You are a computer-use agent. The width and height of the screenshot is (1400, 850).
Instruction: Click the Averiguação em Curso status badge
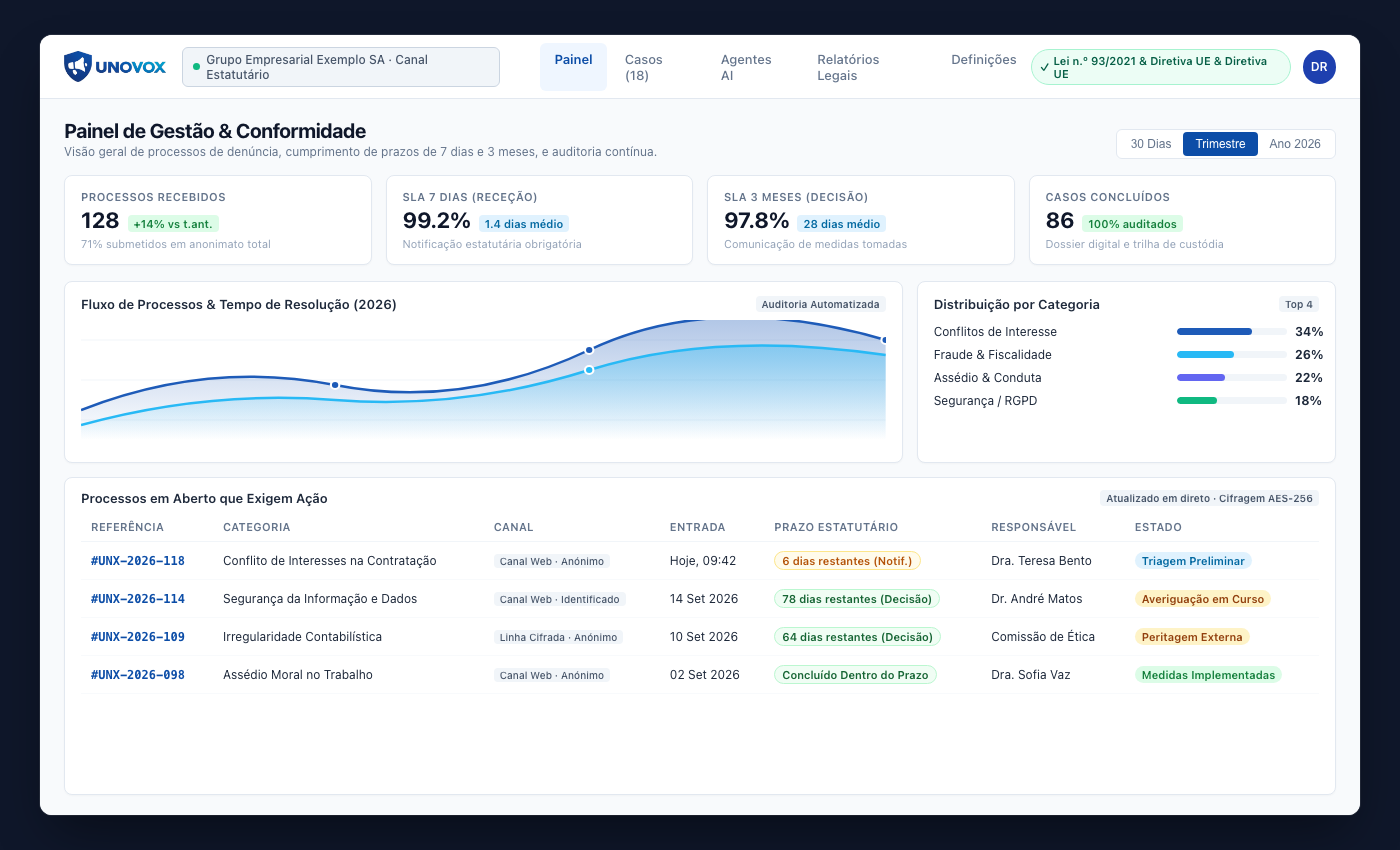pos(1203,599)
